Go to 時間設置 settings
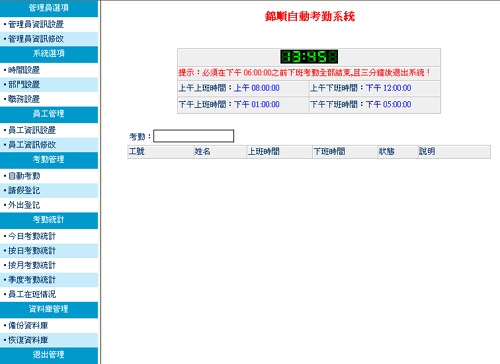 24,70
